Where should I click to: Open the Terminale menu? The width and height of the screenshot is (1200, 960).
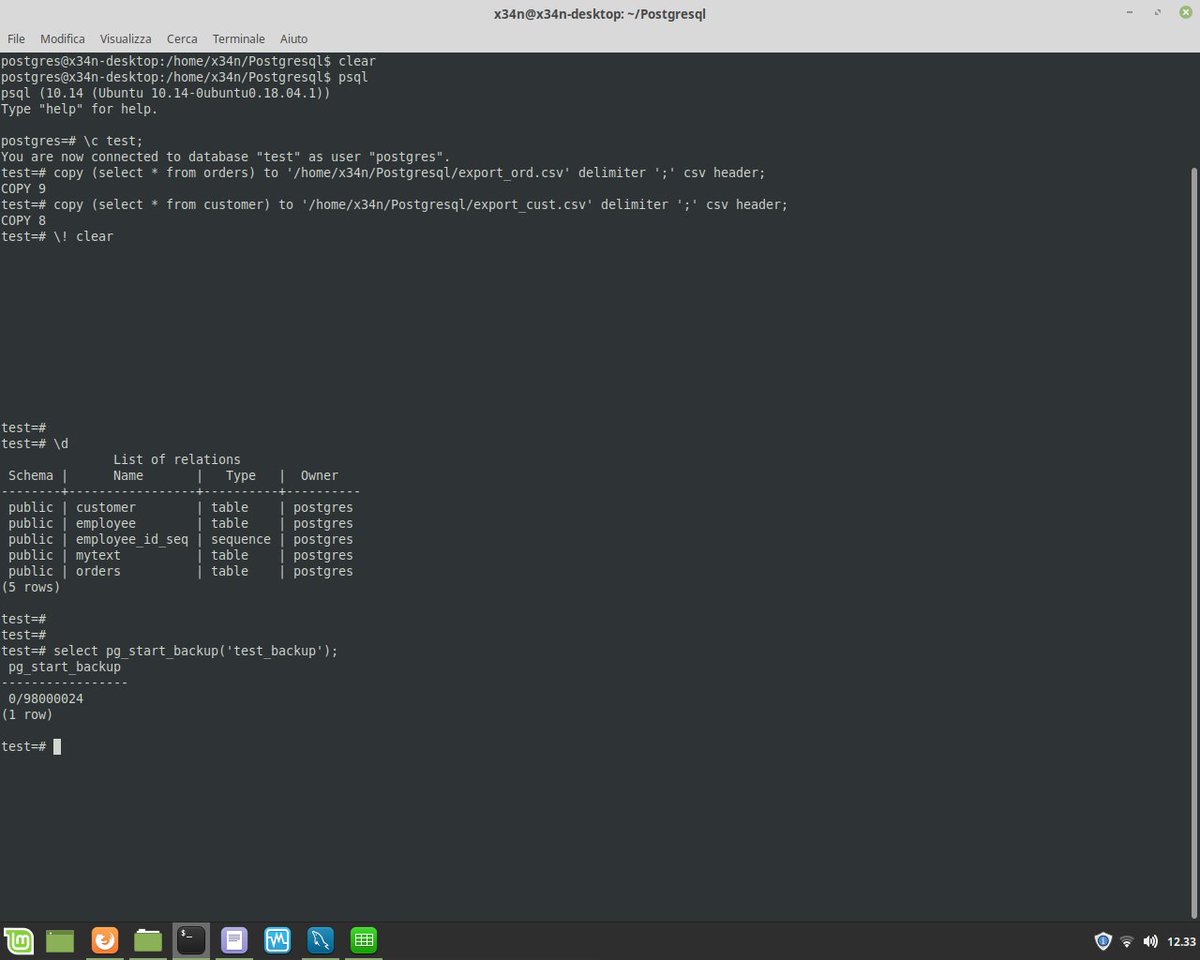coord(239,38)
